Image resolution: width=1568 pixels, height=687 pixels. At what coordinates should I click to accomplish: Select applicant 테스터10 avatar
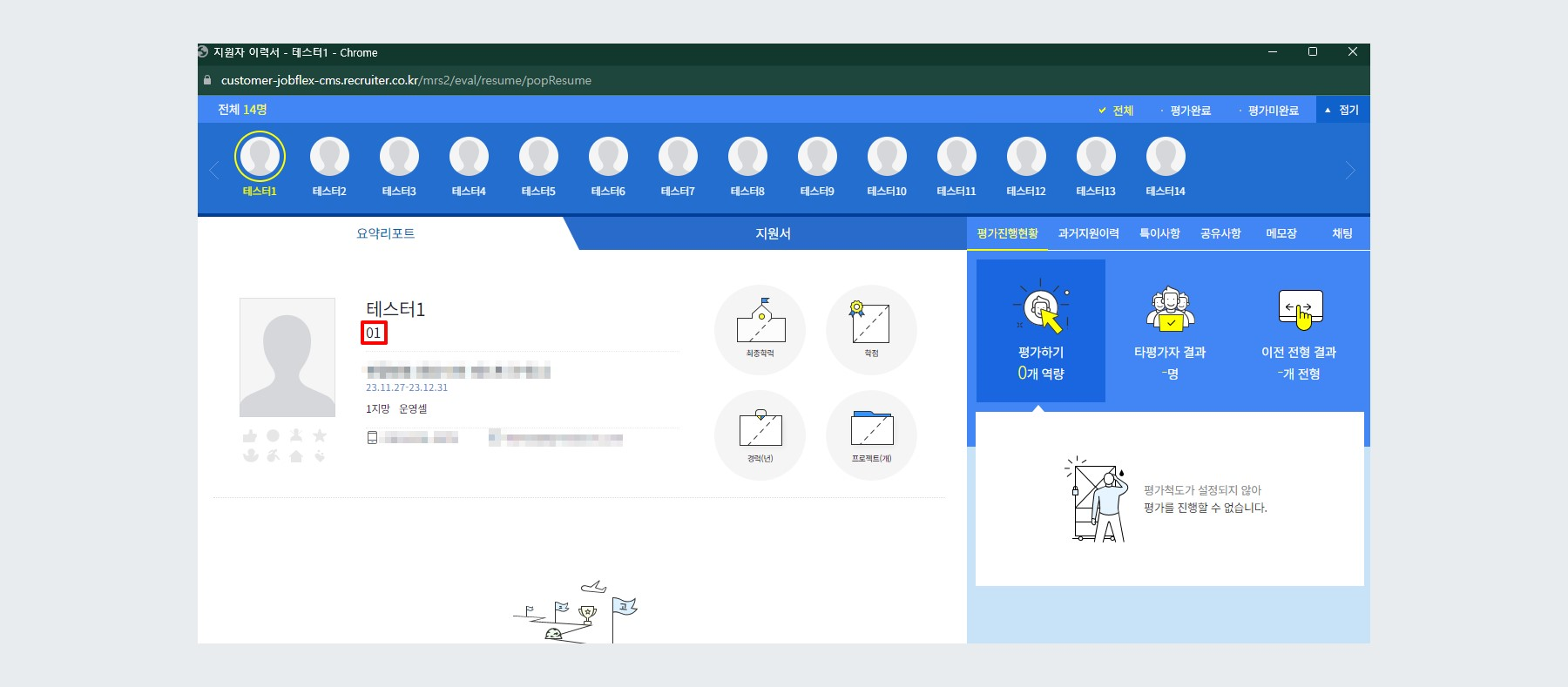887,157
